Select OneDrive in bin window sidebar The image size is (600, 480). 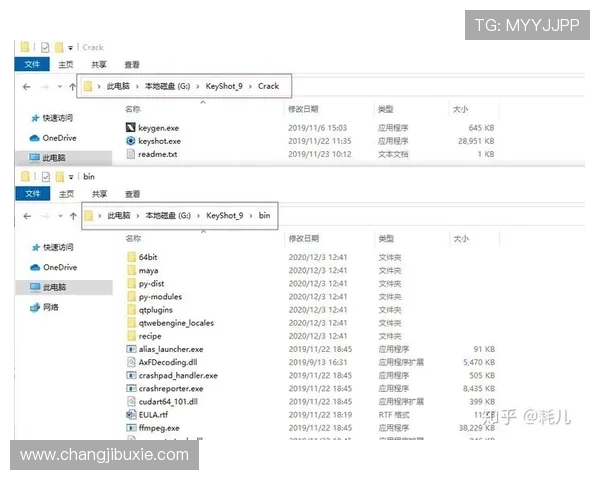point(54,267)
